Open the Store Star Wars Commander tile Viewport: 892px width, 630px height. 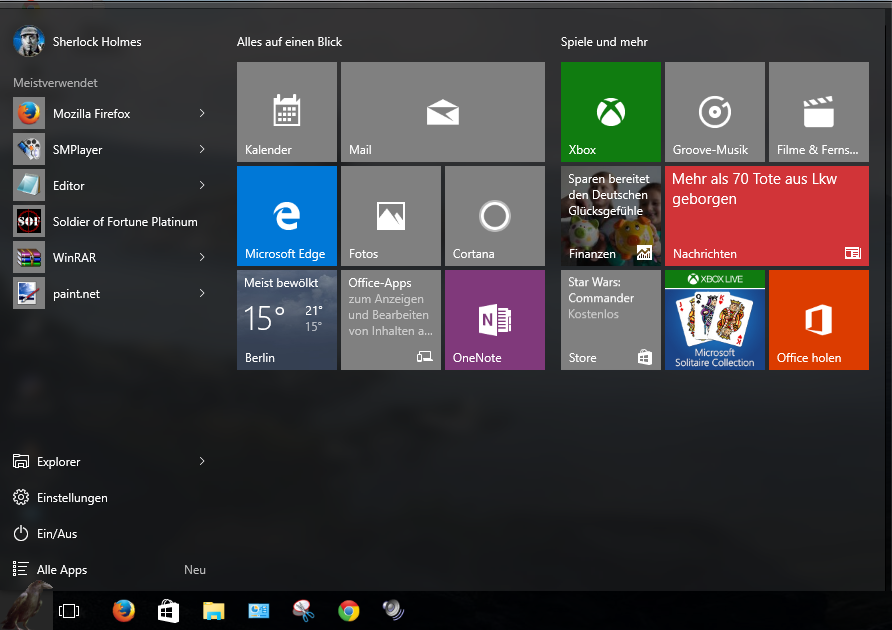coord(611,320)
